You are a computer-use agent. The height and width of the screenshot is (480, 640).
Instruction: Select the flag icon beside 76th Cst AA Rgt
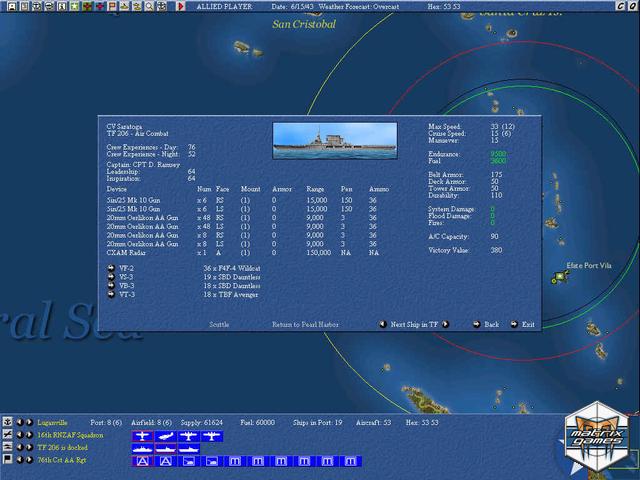[8, 459]
